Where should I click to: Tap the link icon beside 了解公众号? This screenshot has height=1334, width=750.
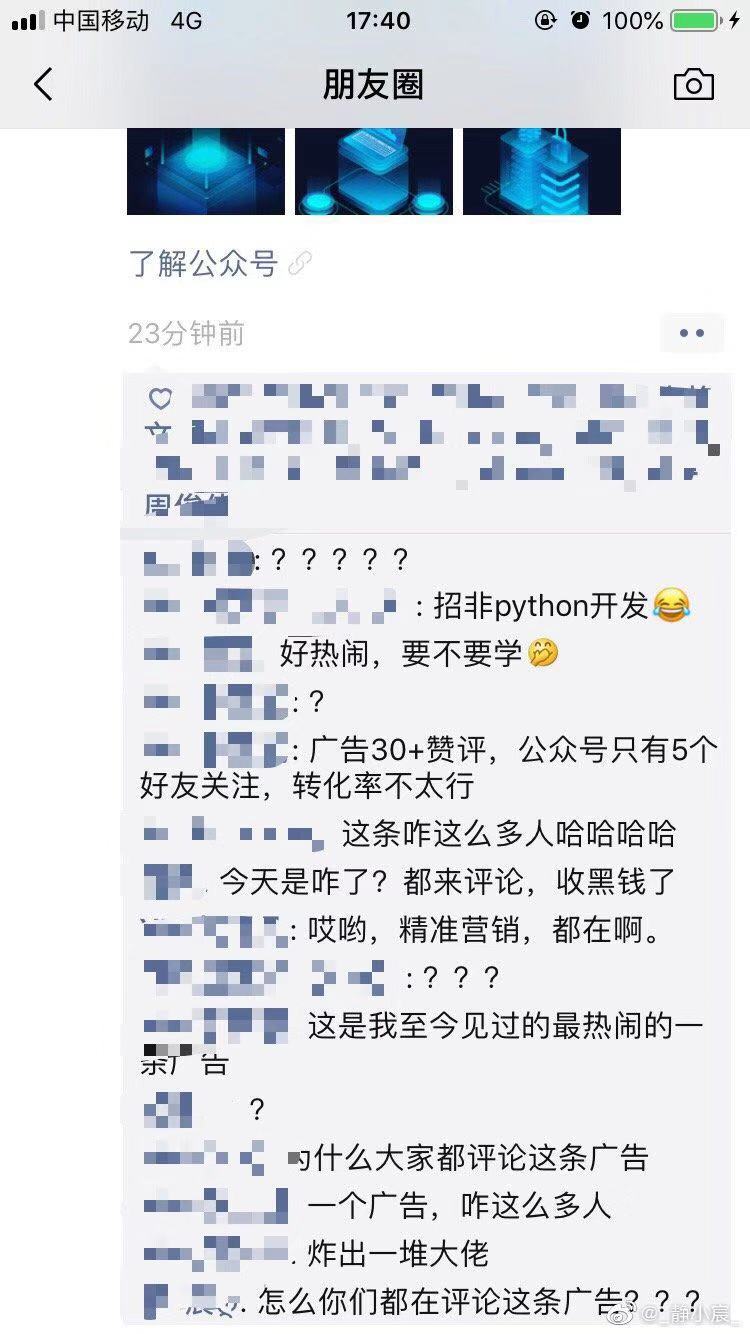299,264
